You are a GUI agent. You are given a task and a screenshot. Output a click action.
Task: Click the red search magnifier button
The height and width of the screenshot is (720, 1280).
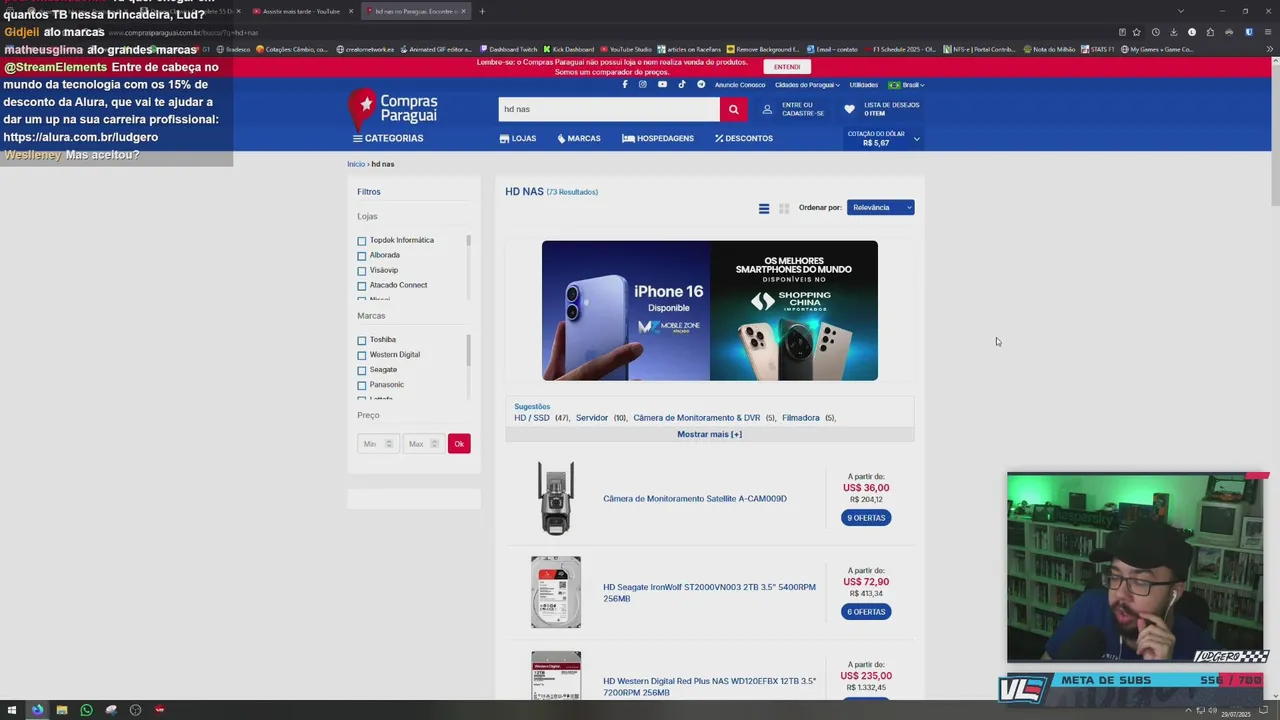(733, 109)
